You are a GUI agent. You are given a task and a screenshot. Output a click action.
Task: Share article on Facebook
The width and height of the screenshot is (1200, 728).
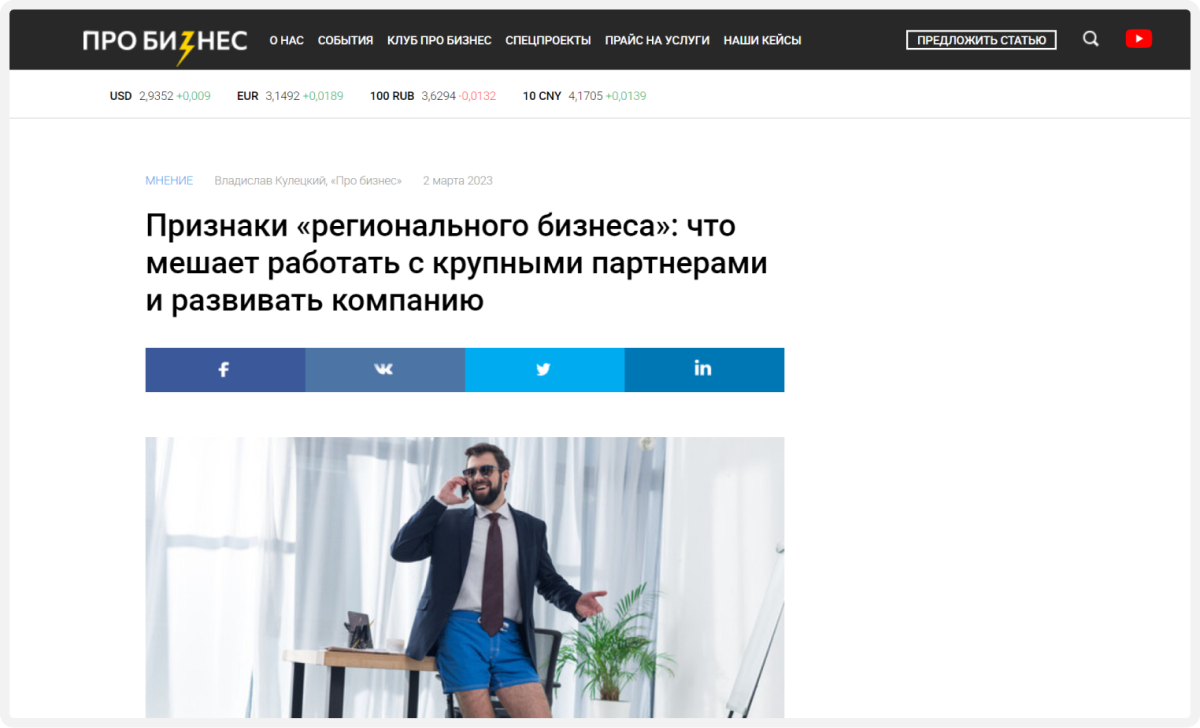click(225, 369)
